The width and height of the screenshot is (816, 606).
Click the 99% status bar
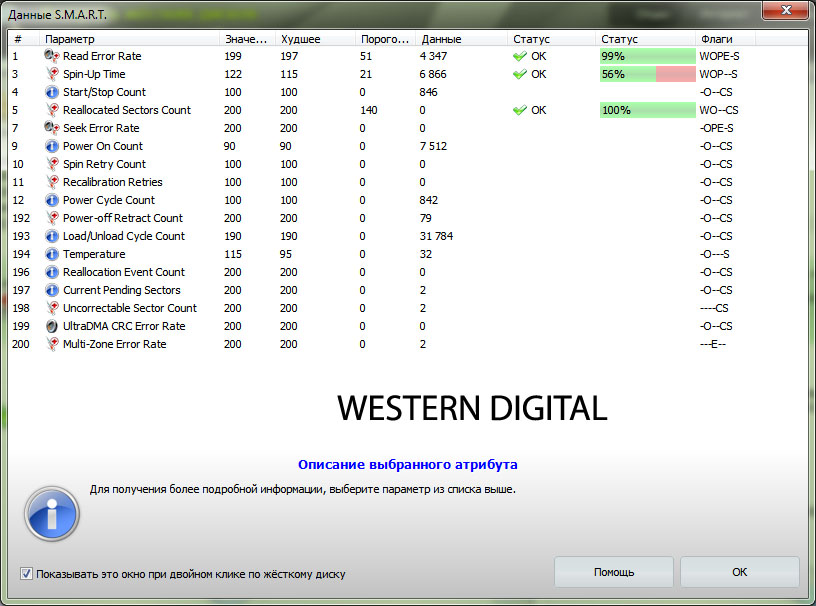tap(647, 56)
